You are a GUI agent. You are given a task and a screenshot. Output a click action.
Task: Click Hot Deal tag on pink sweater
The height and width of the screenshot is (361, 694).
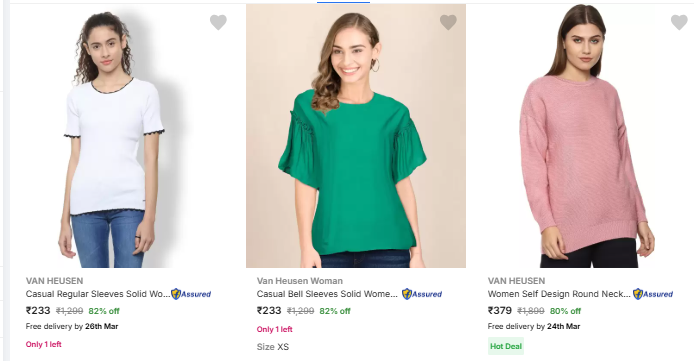click(x=506, y=346)
